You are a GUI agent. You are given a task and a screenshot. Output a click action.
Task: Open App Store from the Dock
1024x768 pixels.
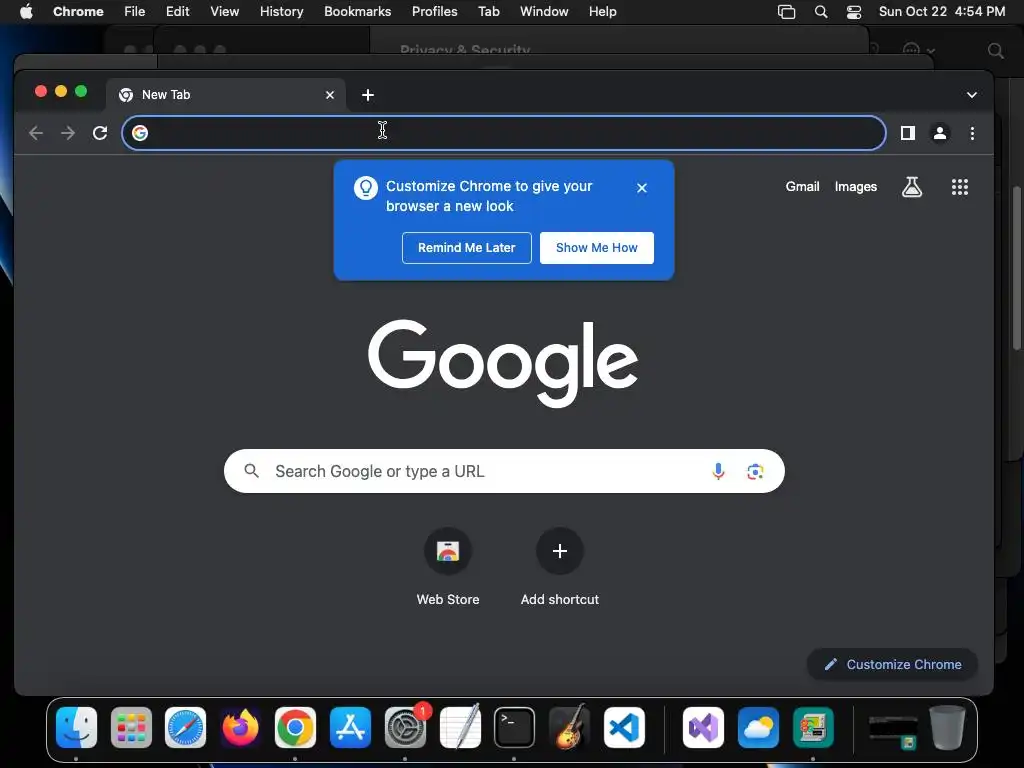click(351, 728)
